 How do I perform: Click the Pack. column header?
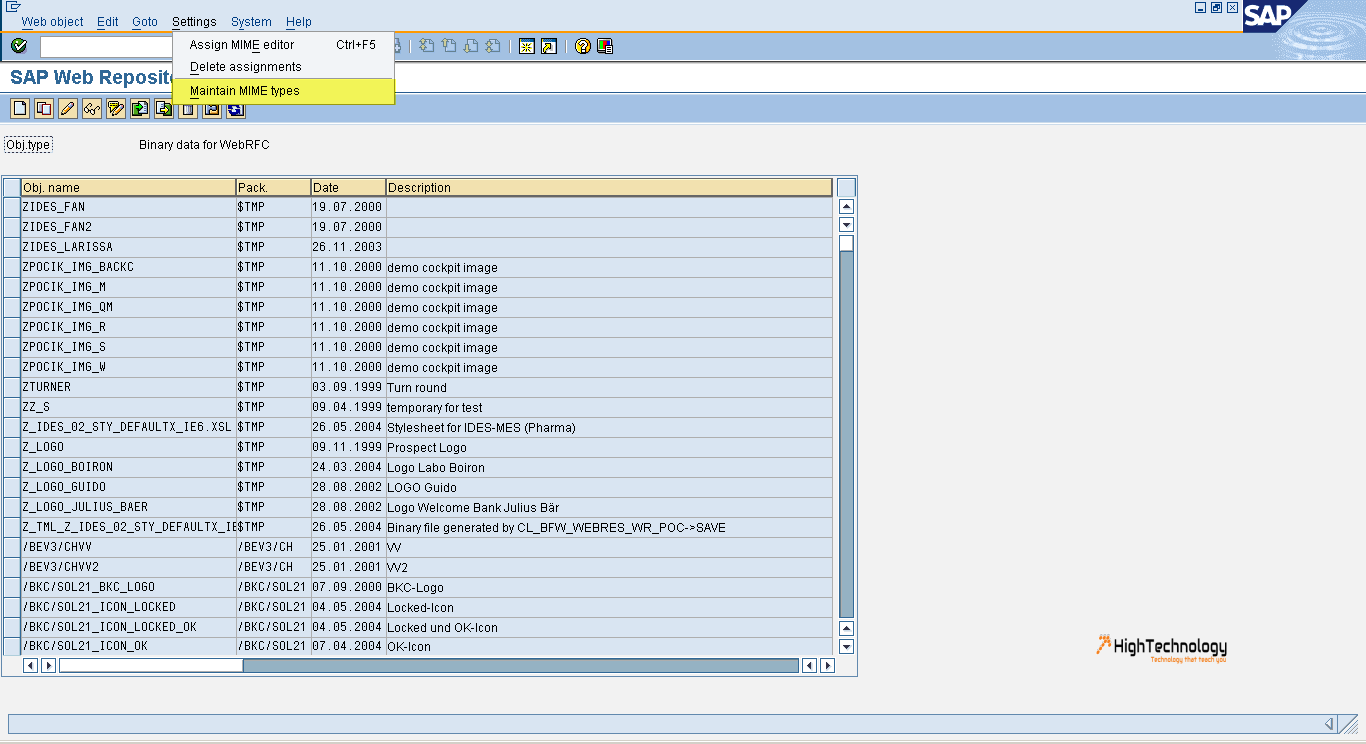[x=273, y=187]
